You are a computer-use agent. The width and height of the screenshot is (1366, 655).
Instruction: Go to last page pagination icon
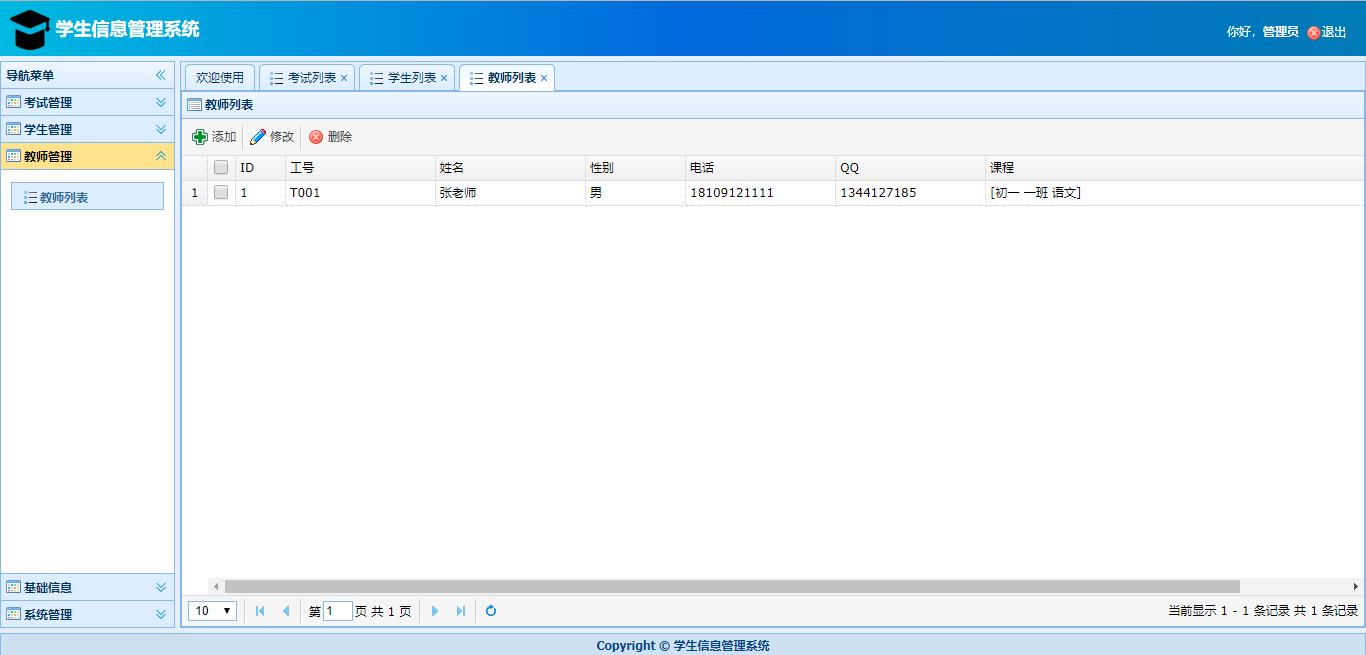tap(460, 610)
